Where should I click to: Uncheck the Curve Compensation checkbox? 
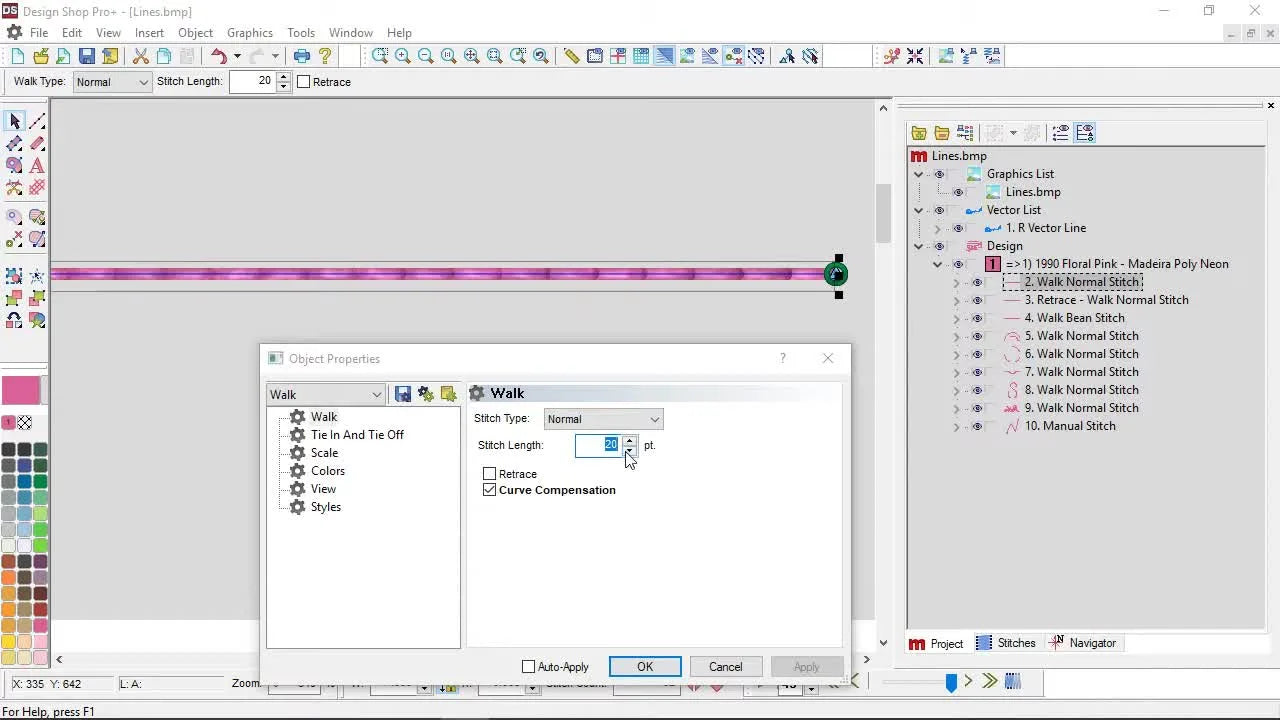tap(489, 490)
